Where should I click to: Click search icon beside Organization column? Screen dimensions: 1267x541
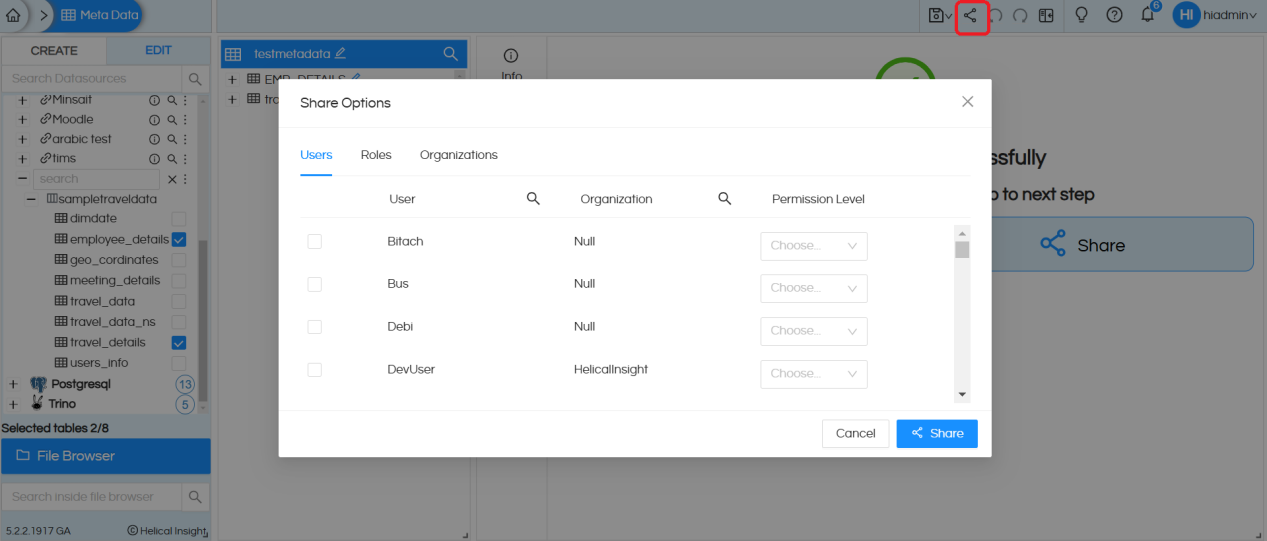point(725,199)
